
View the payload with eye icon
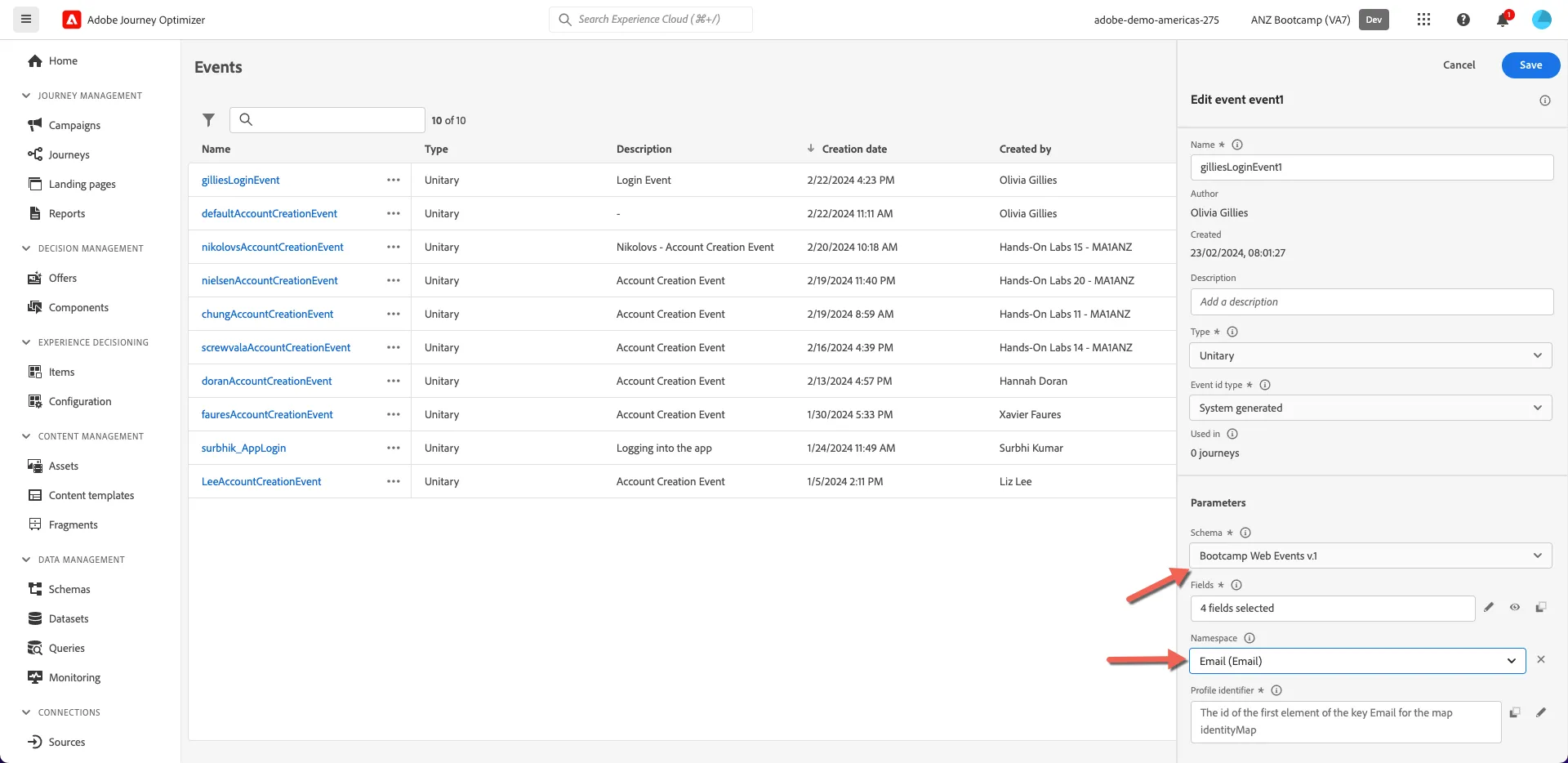point(1515,607)
